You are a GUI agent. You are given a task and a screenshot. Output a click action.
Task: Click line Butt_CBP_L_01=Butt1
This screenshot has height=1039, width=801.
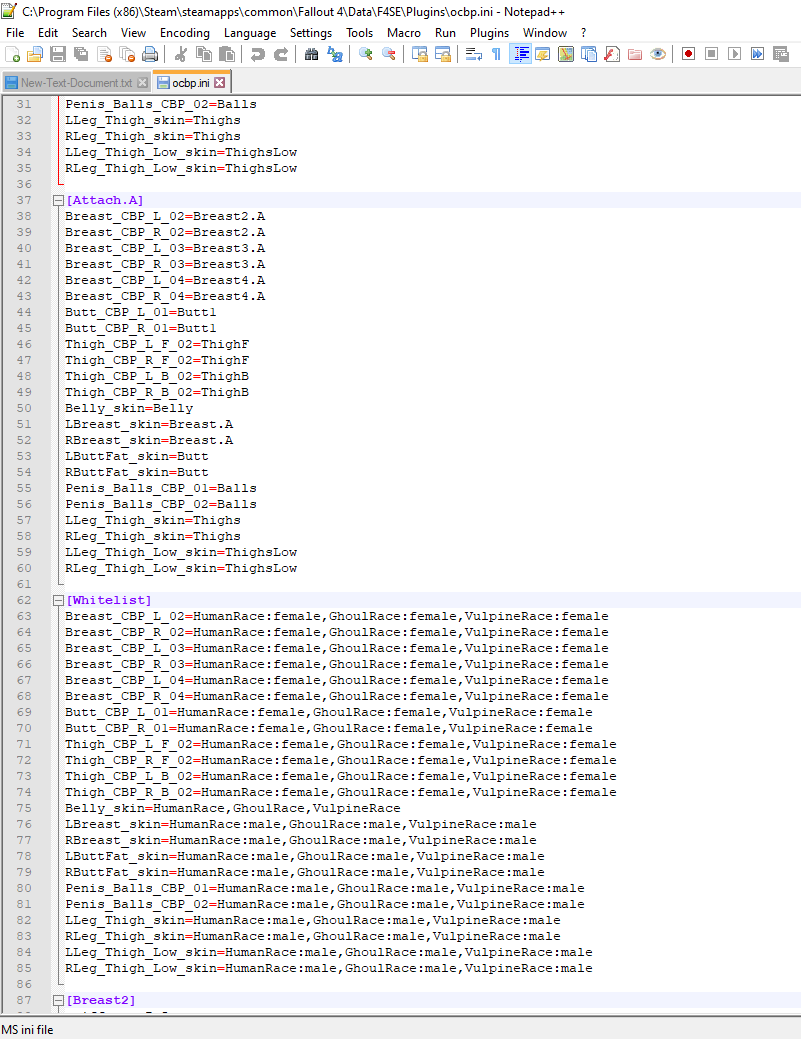tap(140, 312)
